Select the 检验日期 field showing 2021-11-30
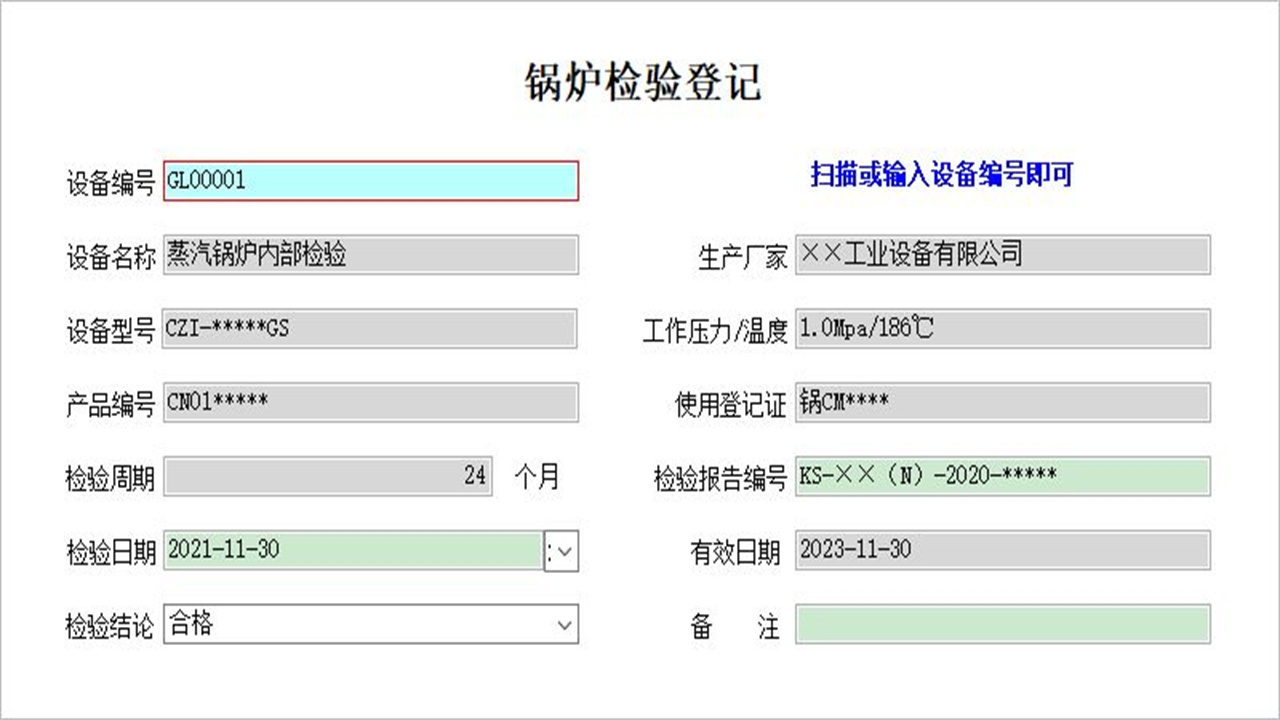 click(x=350, y=551)
